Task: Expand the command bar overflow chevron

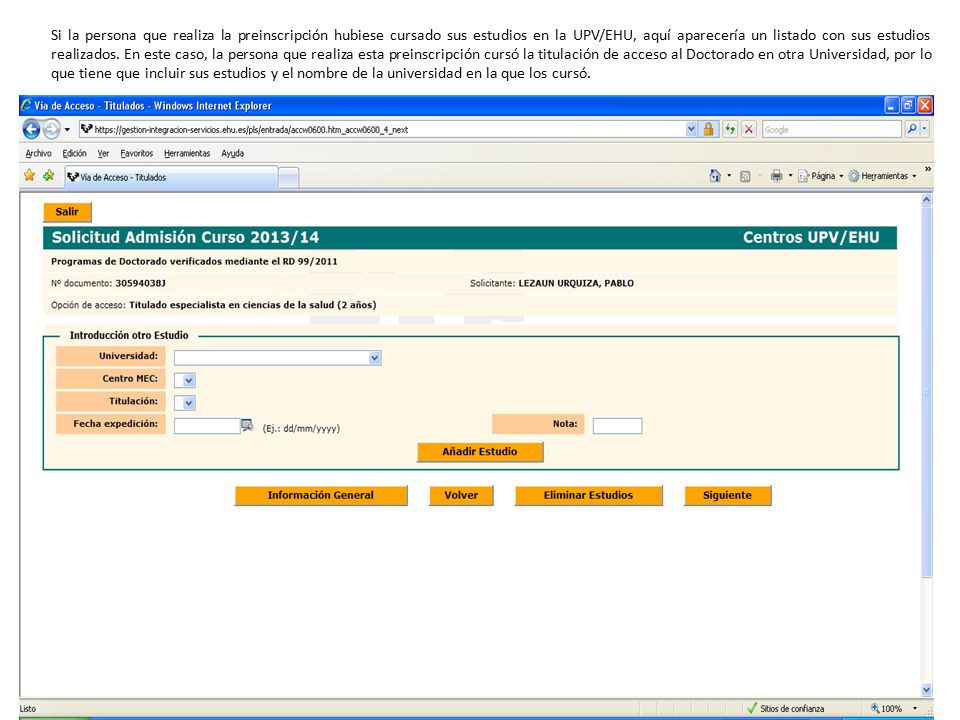Action: 928,169
